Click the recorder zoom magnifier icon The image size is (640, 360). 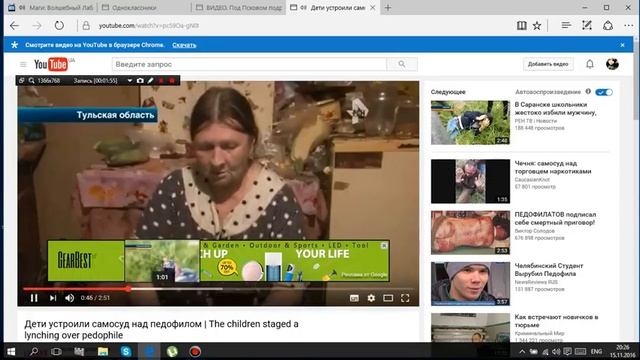(31, 80)
